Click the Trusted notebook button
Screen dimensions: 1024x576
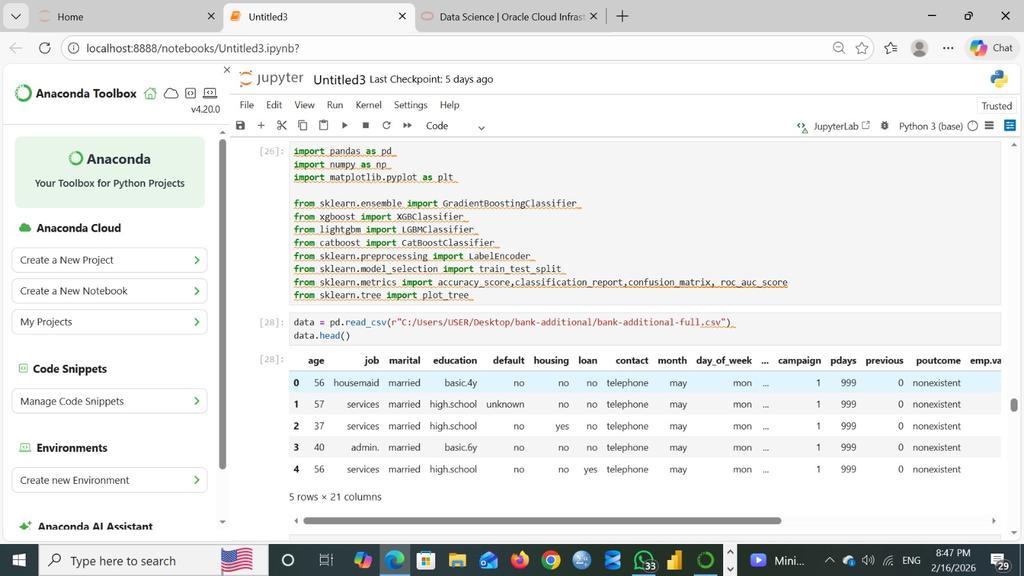coord(996,106)
